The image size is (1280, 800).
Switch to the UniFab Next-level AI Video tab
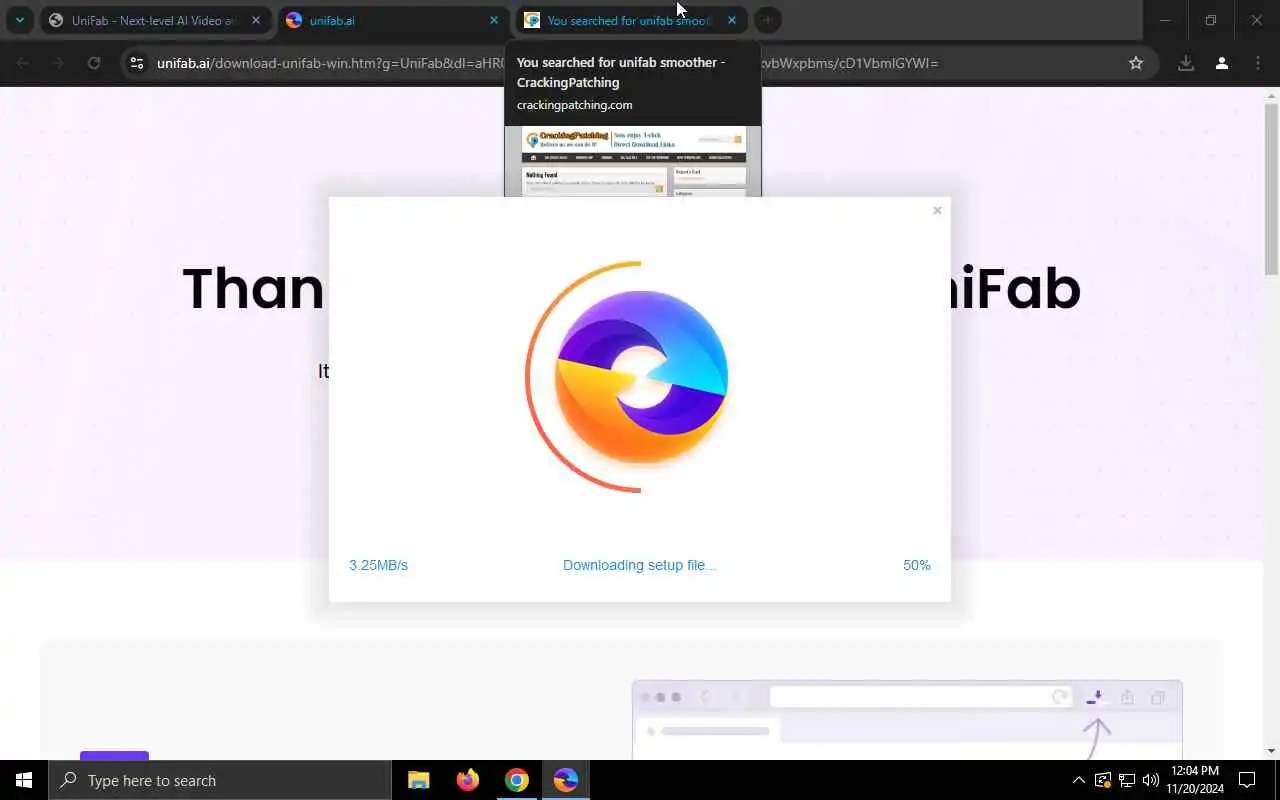(155, 20)
